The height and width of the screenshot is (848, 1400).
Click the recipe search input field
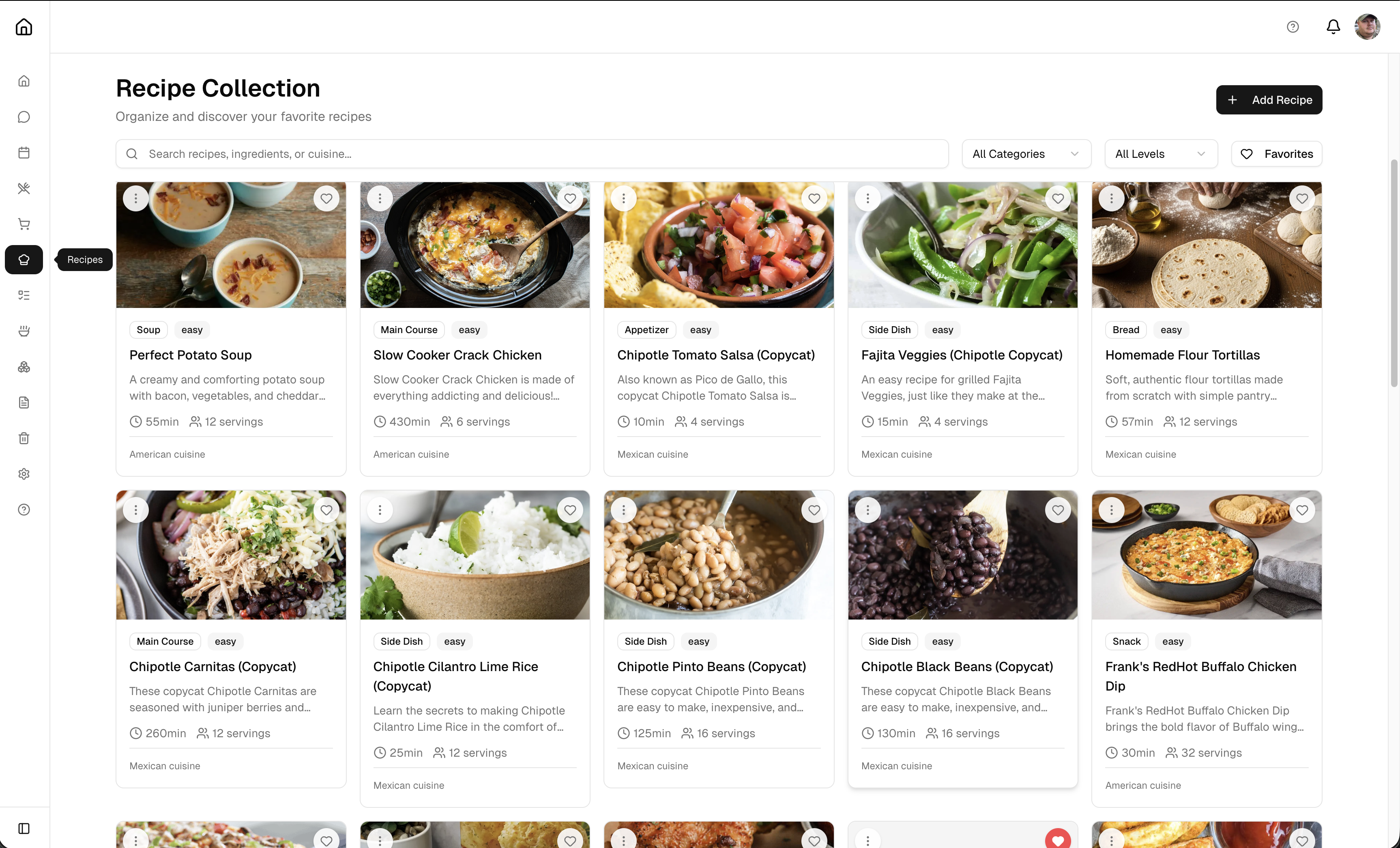point(532,154)
